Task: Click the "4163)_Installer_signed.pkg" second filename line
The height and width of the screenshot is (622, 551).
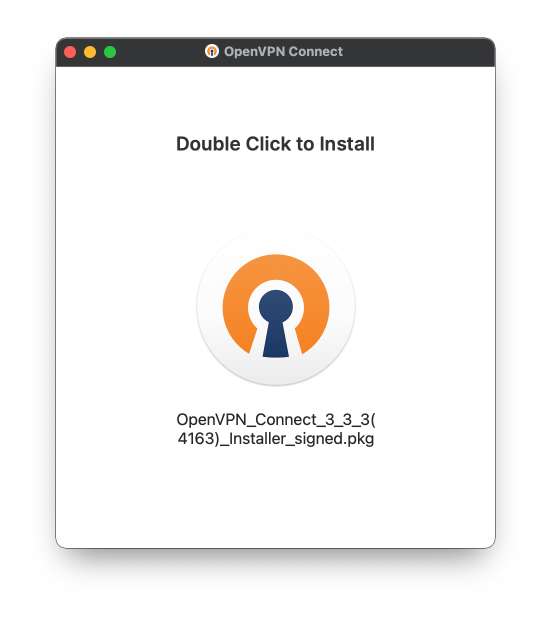Action: coord(276,439)
